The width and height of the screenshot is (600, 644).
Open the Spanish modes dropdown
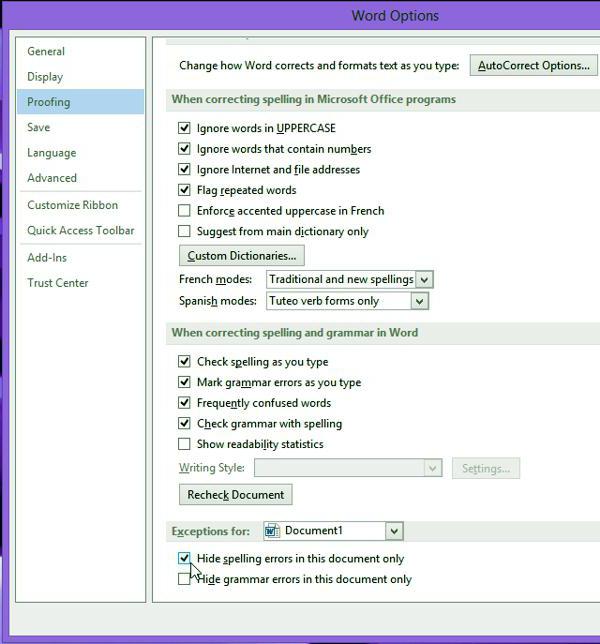point(419,301)
